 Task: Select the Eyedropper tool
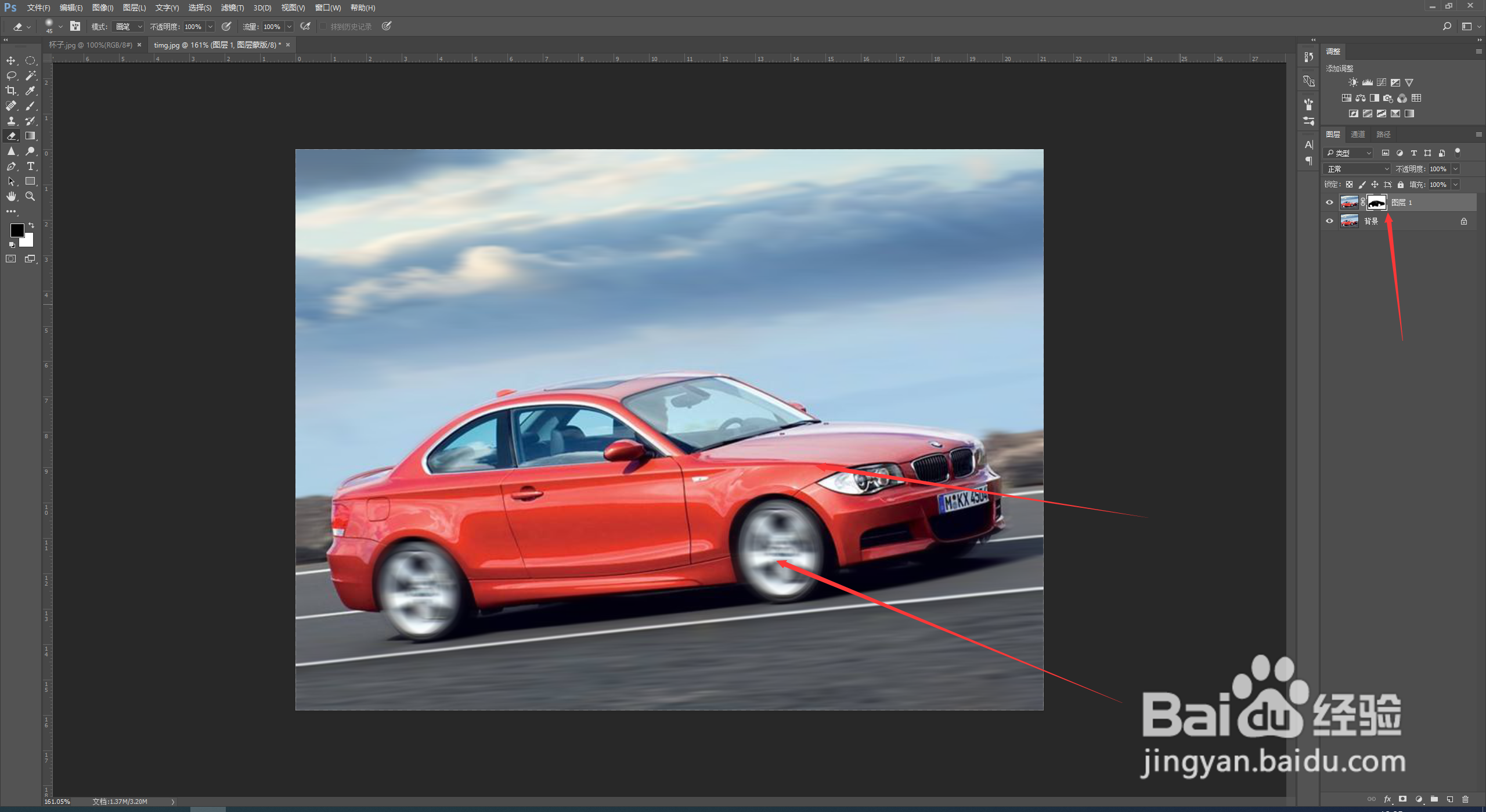point(30,91)
